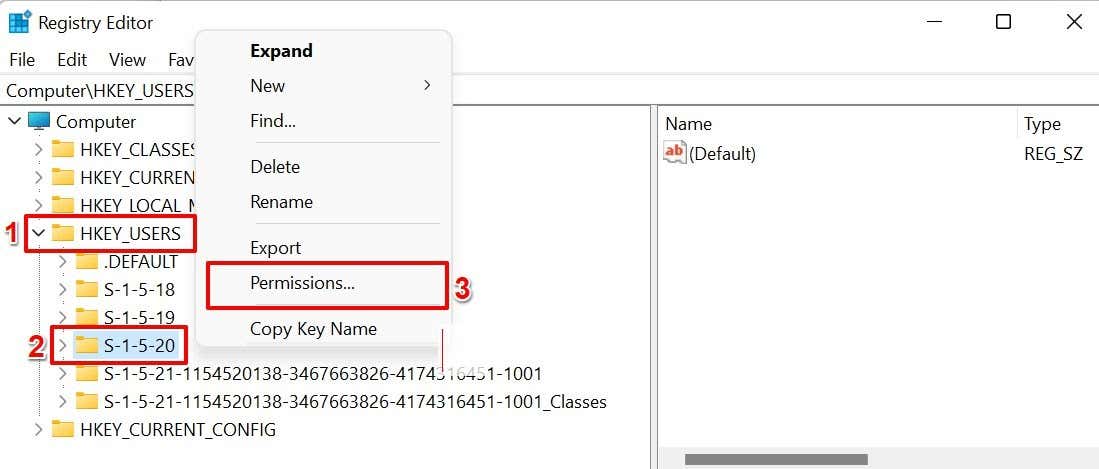The image size is (1099, 469).
Task: Click the folder icon of the key ending in 1001
Action: click(87, 373)
